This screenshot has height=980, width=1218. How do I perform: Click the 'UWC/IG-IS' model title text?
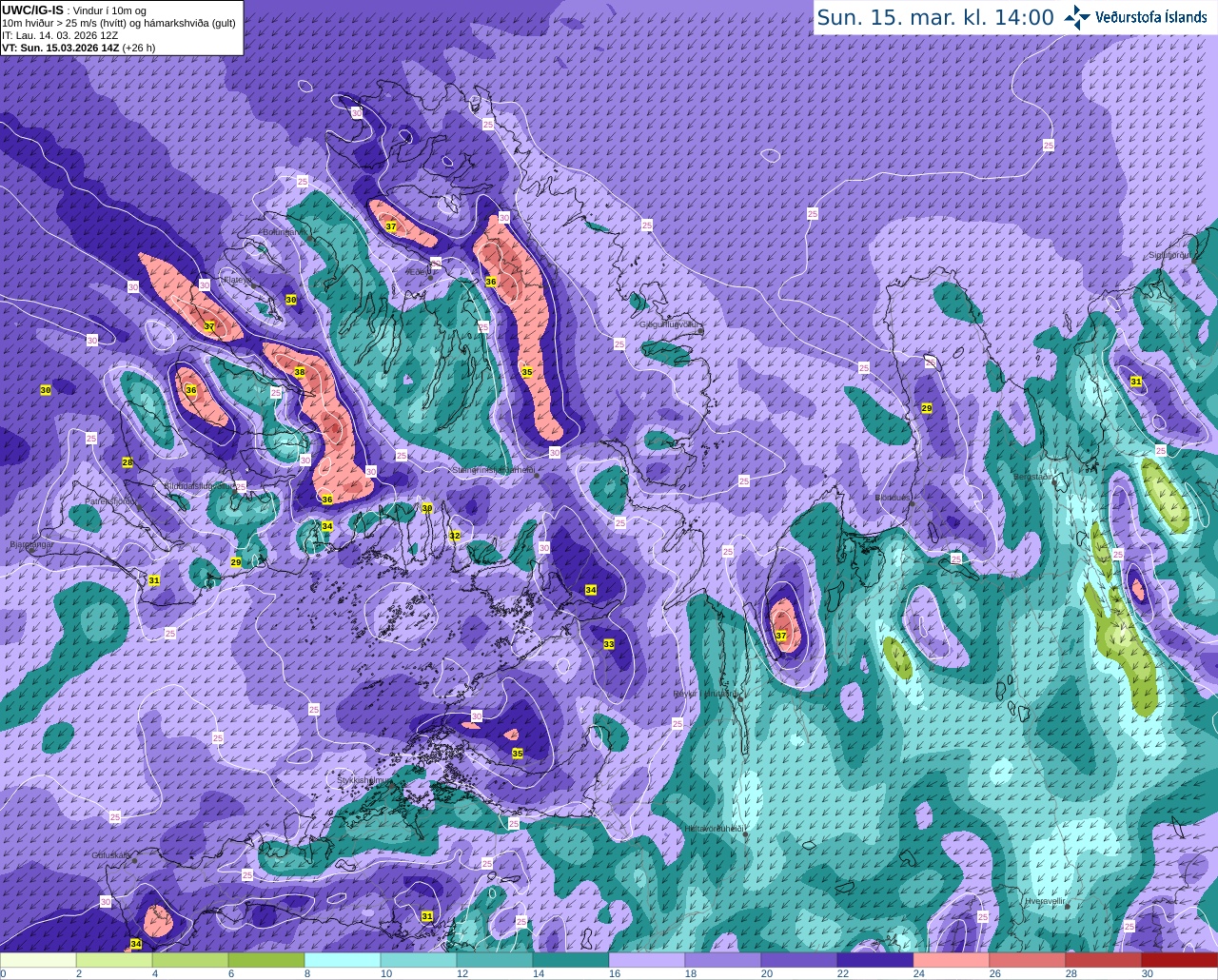click(32, 10)
